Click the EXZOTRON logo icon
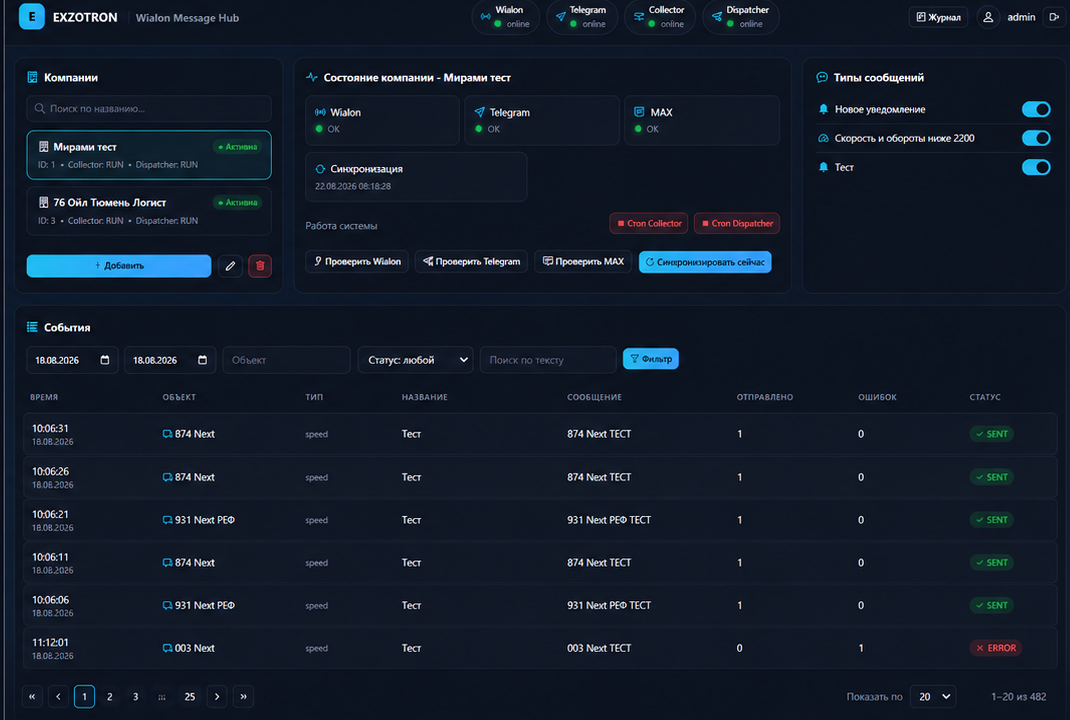Image resolution: width=1070 pixels, height=720 pixels. click(x=31, y=17)
